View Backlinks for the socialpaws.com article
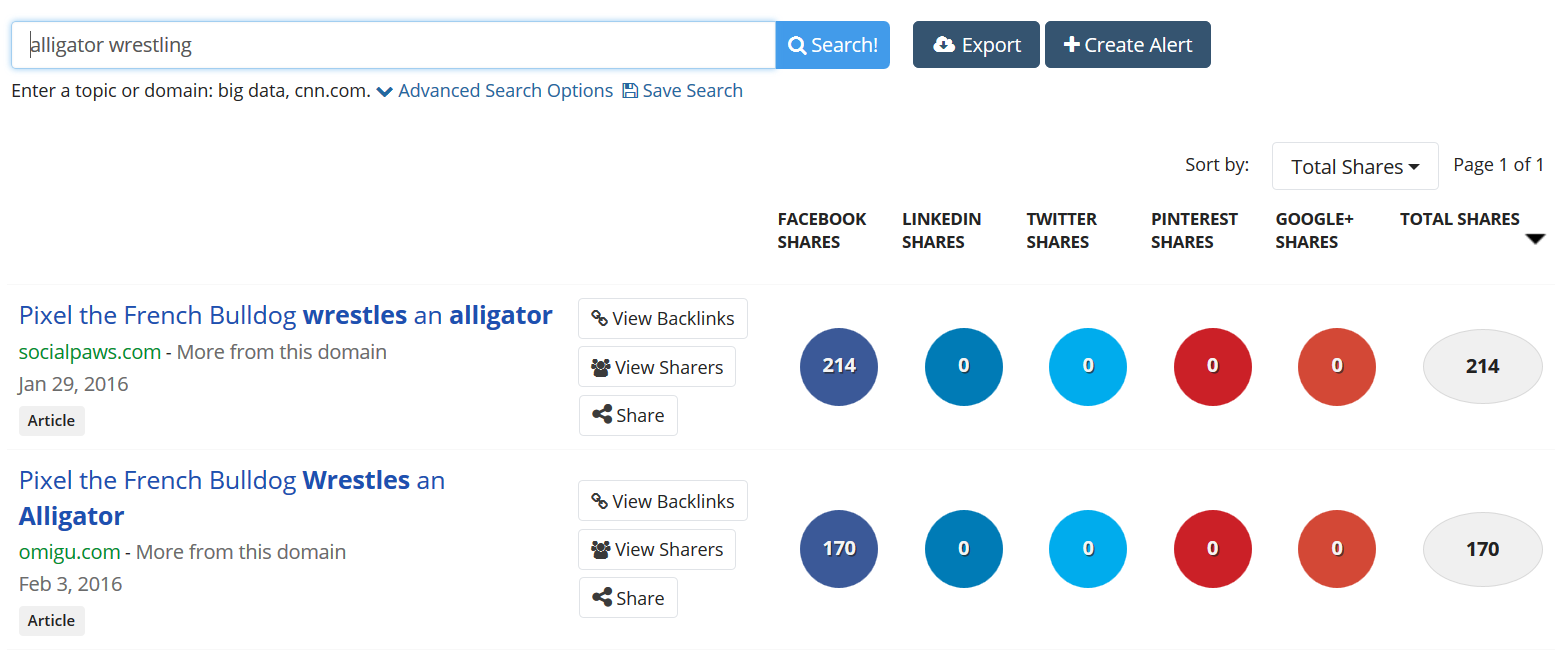This screenshot has width=1558, height=656. 662,319
